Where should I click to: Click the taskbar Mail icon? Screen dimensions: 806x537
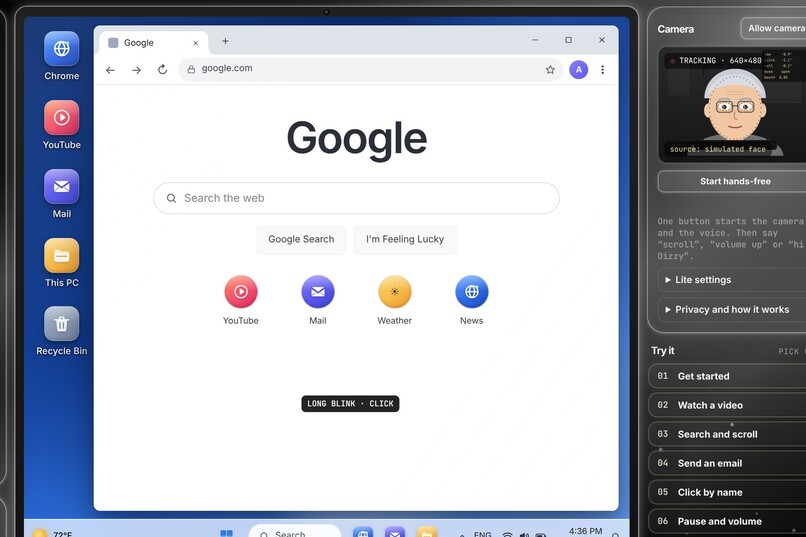pos(395,532)
